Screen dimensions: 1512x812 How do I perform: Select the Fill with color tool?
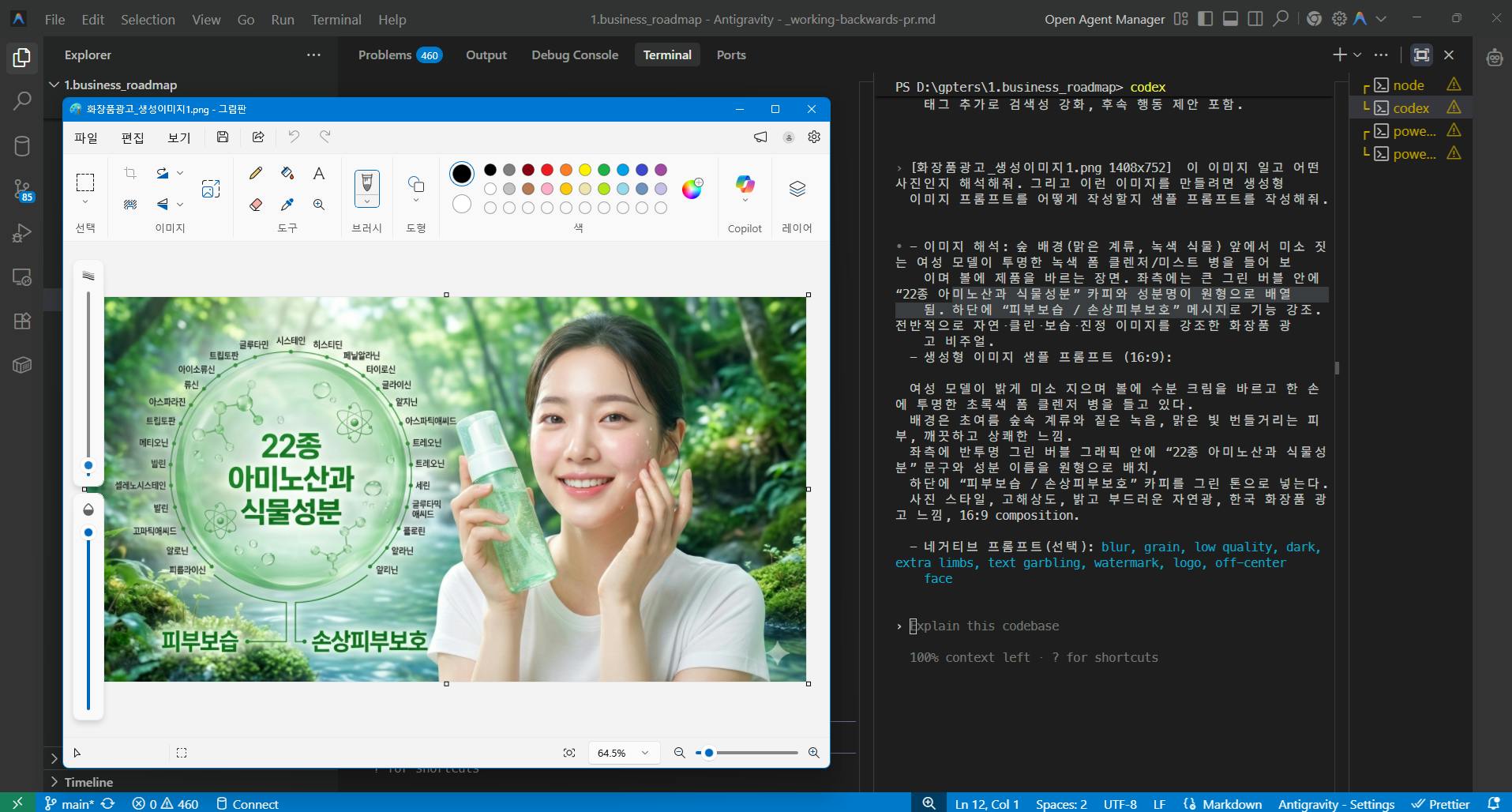[287, 173]
